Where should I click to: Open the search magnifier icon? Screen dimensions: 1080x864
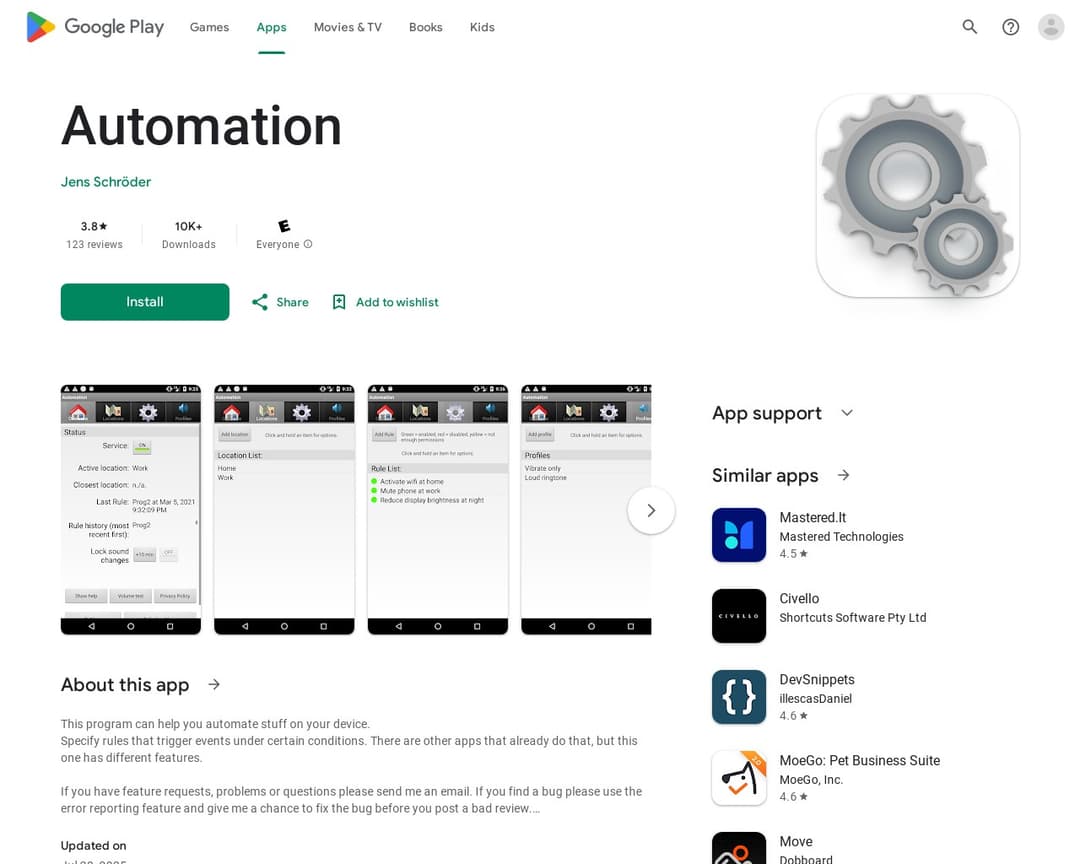point(969,27)
